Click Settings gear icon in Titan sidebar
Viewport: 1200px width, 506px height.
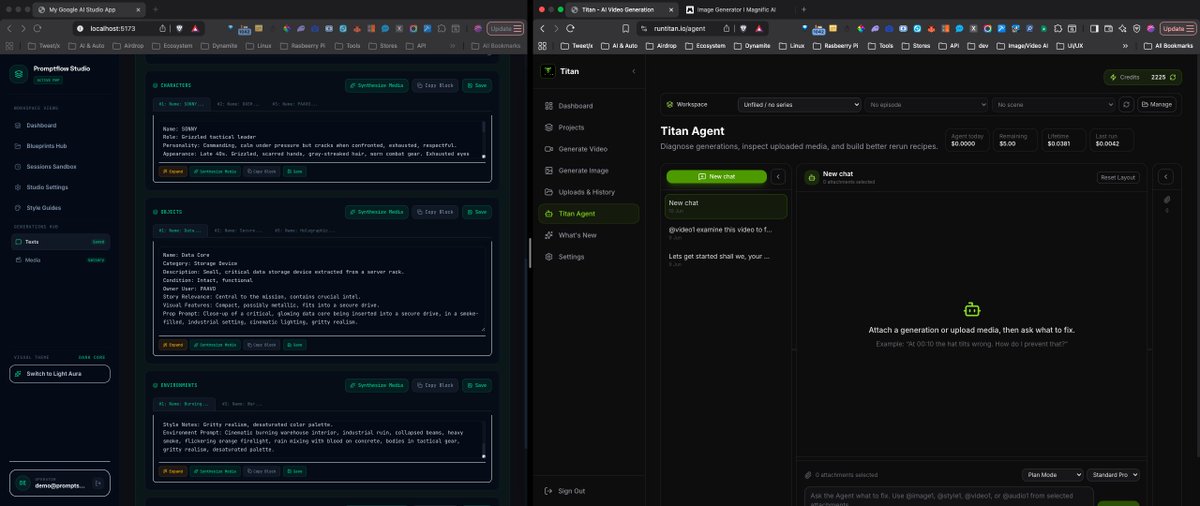click(x=549, y=257)
